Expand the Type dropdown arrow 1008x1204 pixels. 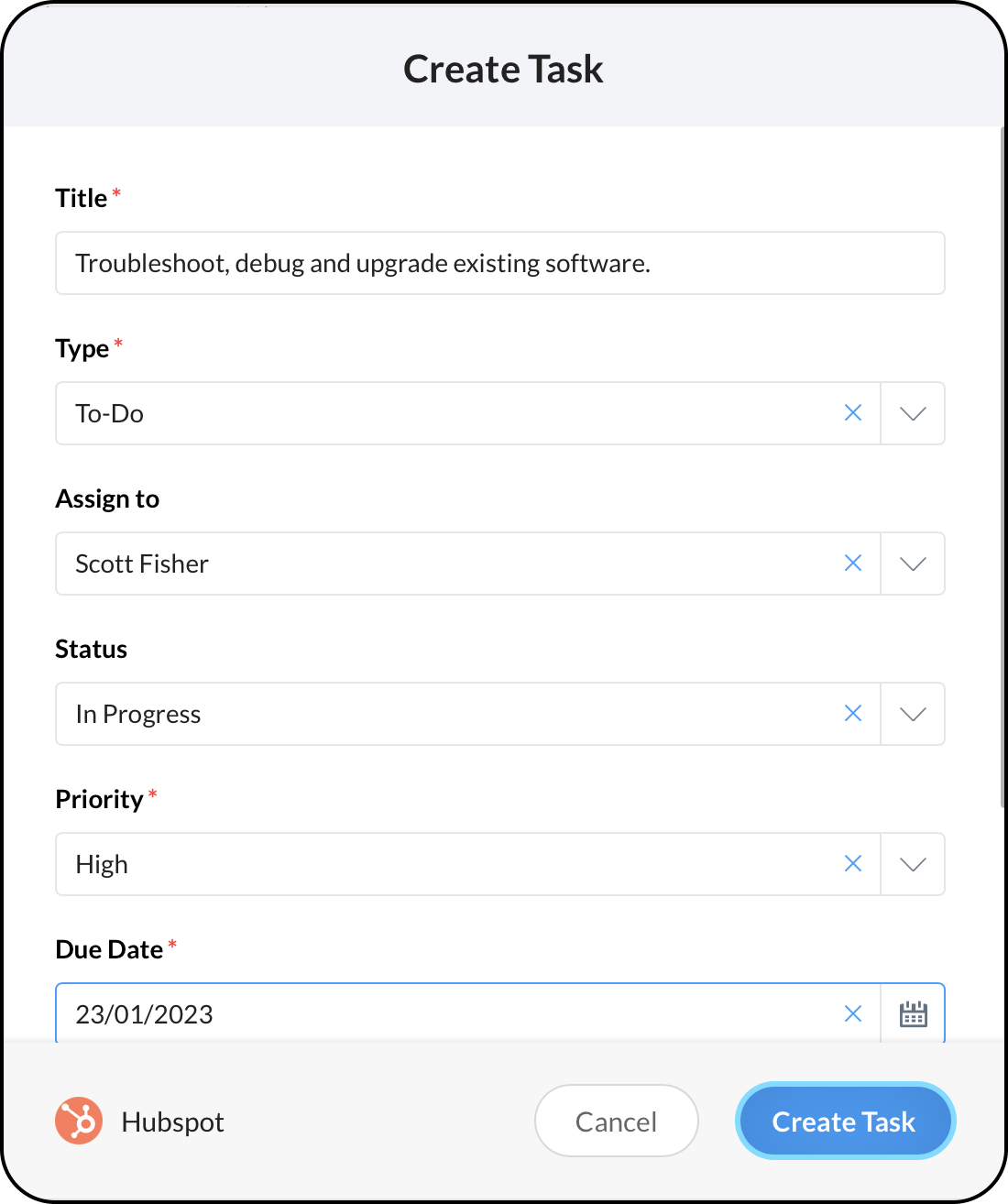click(x=913, y=413)
